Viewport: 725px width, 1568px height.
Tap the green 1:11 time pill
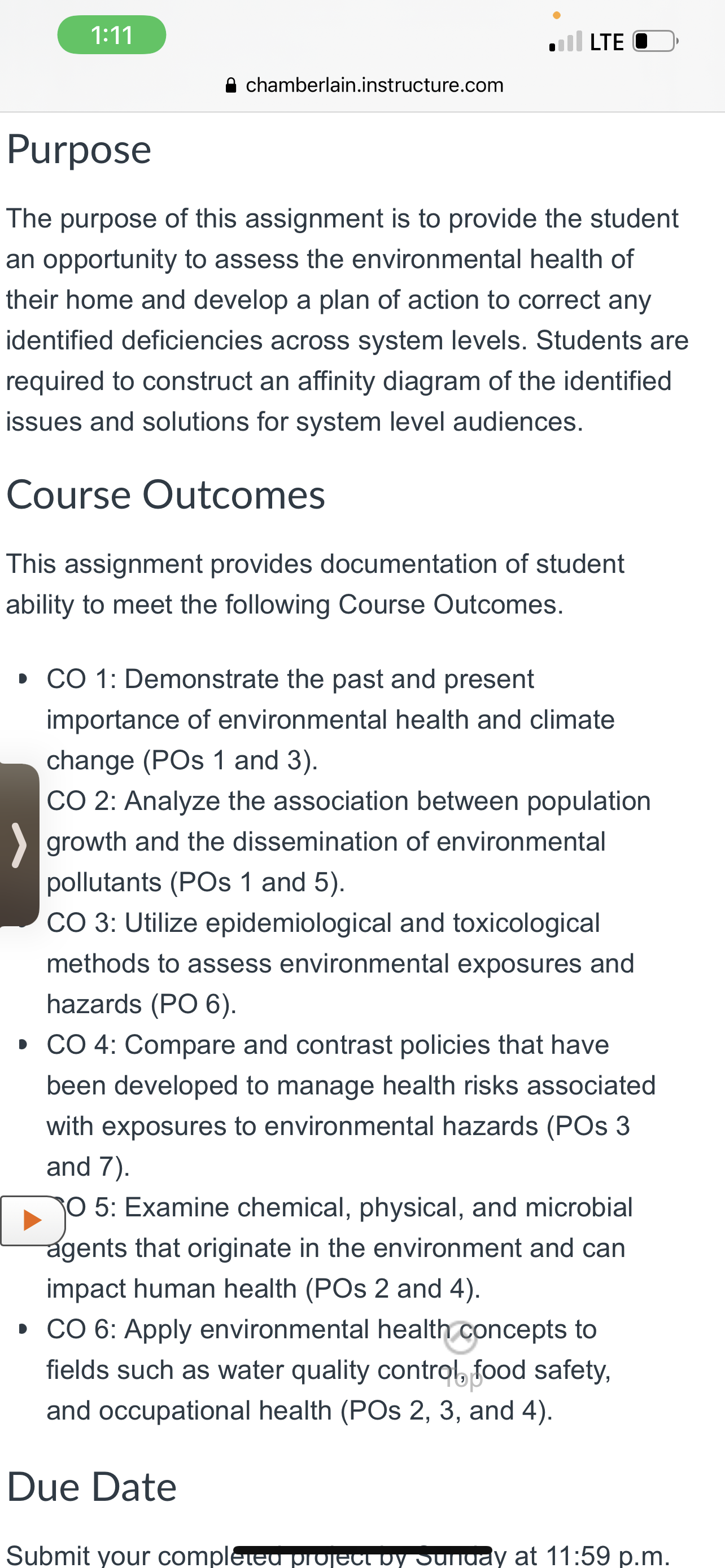pyautogui.click(x=111, y=34)
